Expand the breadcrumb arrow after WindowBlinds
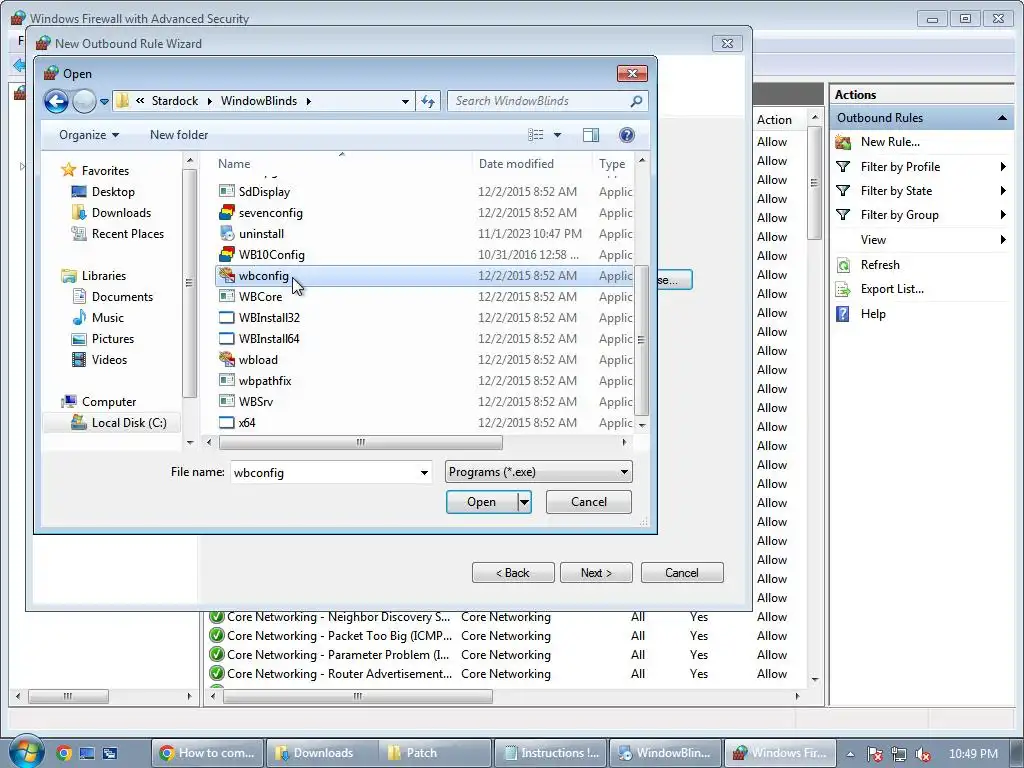Image resolution: width=1024 pixels, height=768 pixels. 308,101
